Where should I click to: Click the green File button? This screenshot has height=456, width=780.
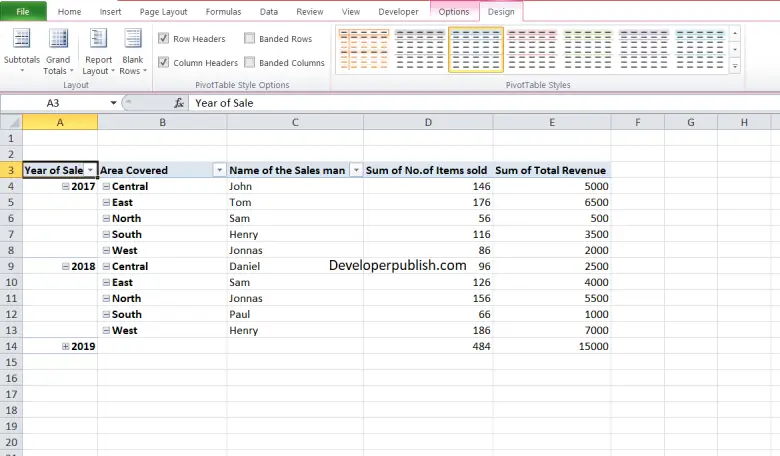[23, 11]
